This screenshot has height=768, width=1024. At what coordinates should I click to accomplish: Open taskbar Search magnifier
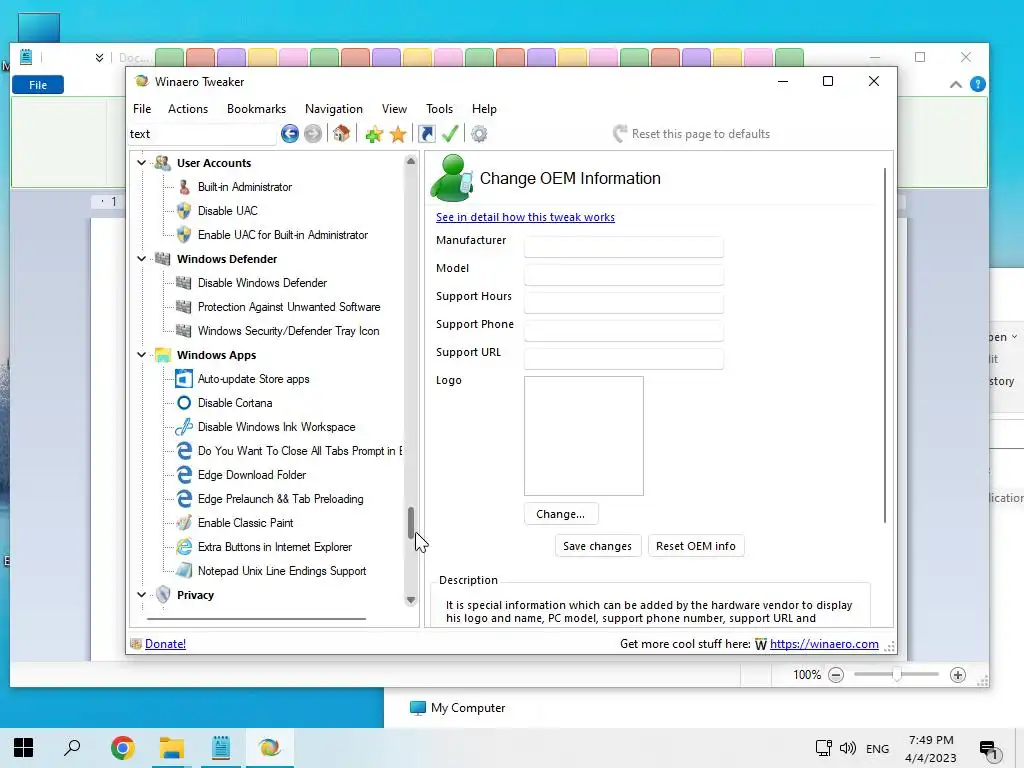click(72, 747)
